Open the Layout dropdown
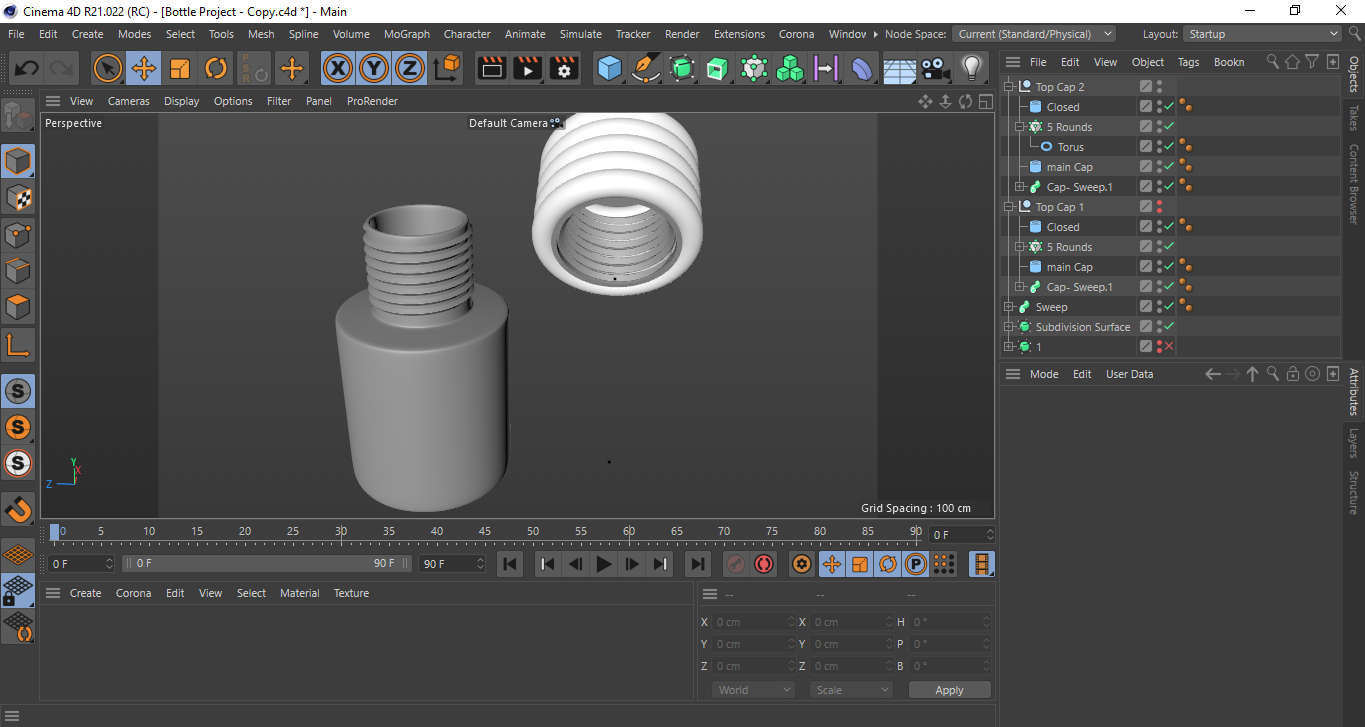The image size is (1365, 727). click(1262, 34)
